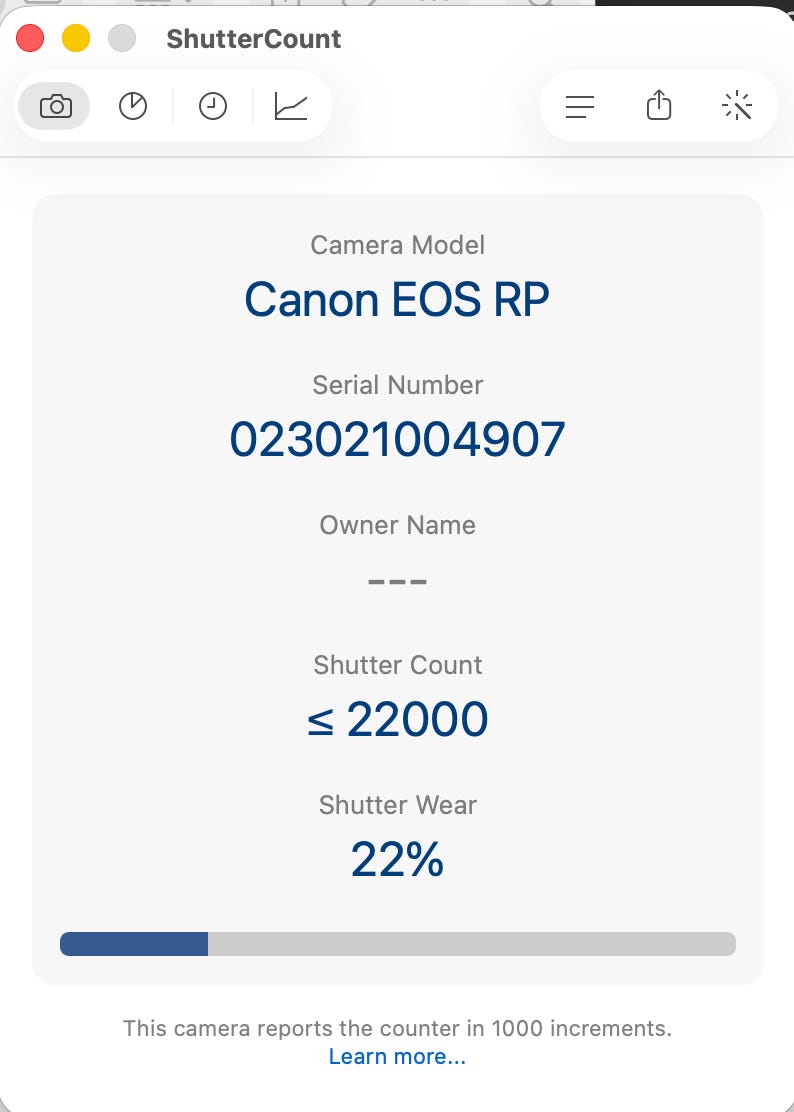Open the pie chart distribution view

[133, 106]
